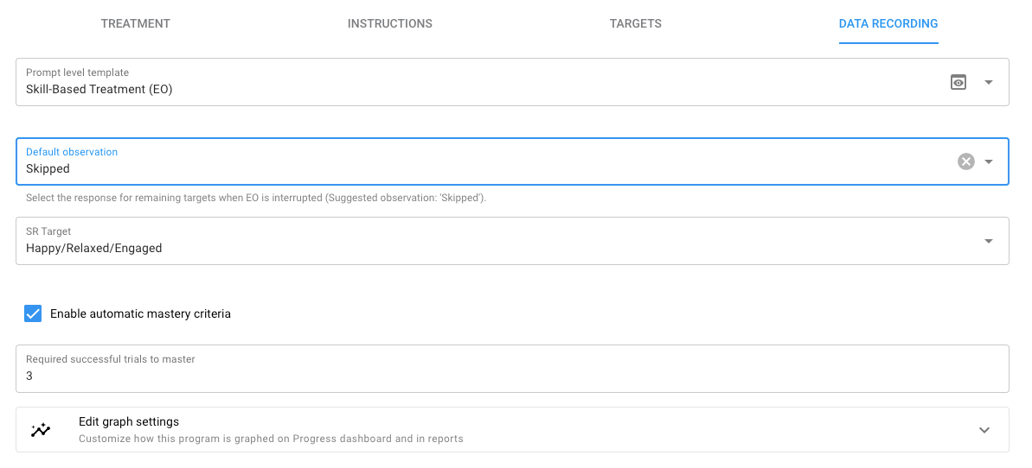Expand Edit graph settings using the chevron
Image resolution: width=1032 pixels, height=468 pixels.
pyautogui.click(x=984, y=430)
